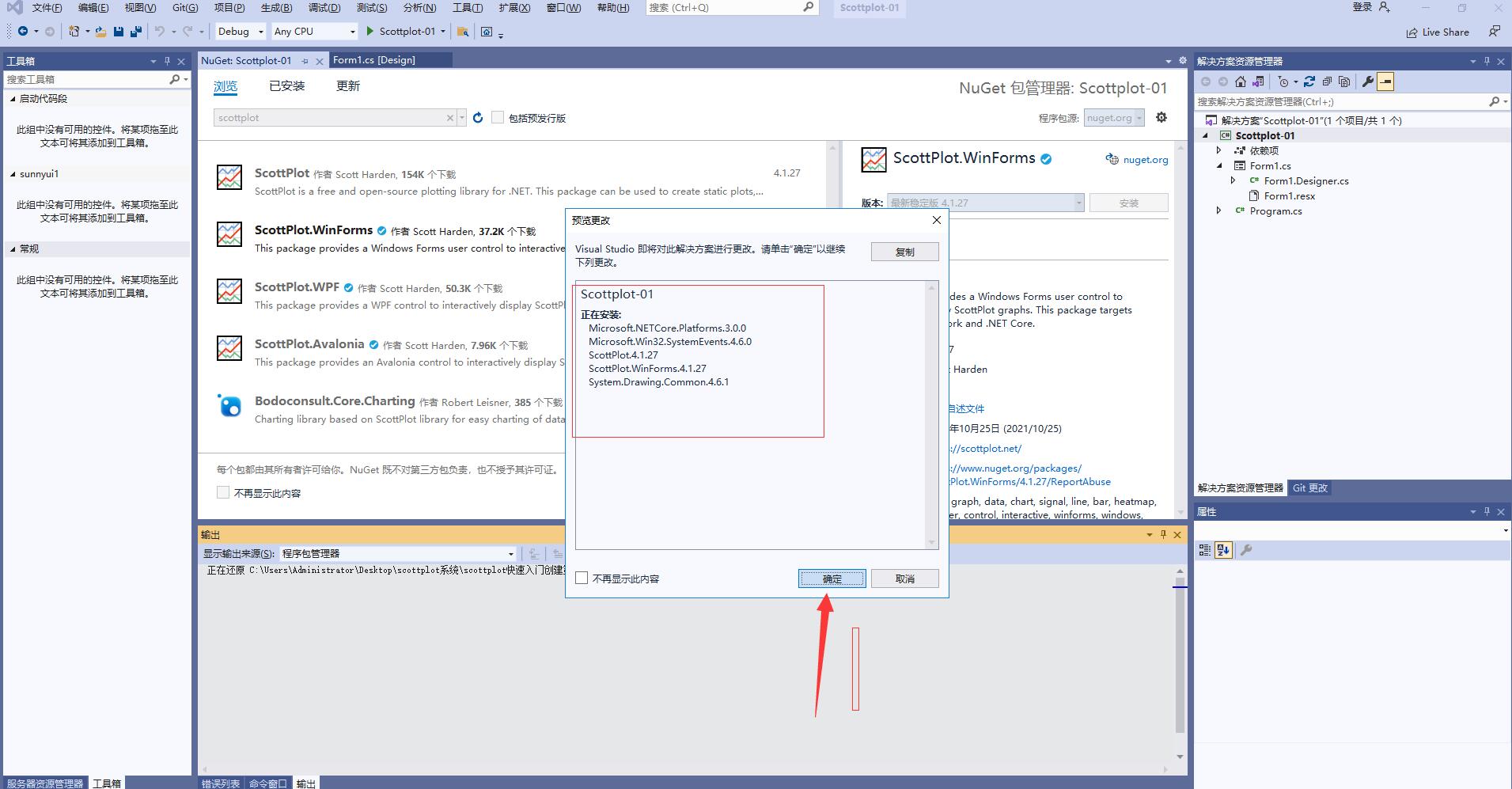Click the Find in Files toolbar icon
Viewport: 1512px width, 789px height.
463,32
